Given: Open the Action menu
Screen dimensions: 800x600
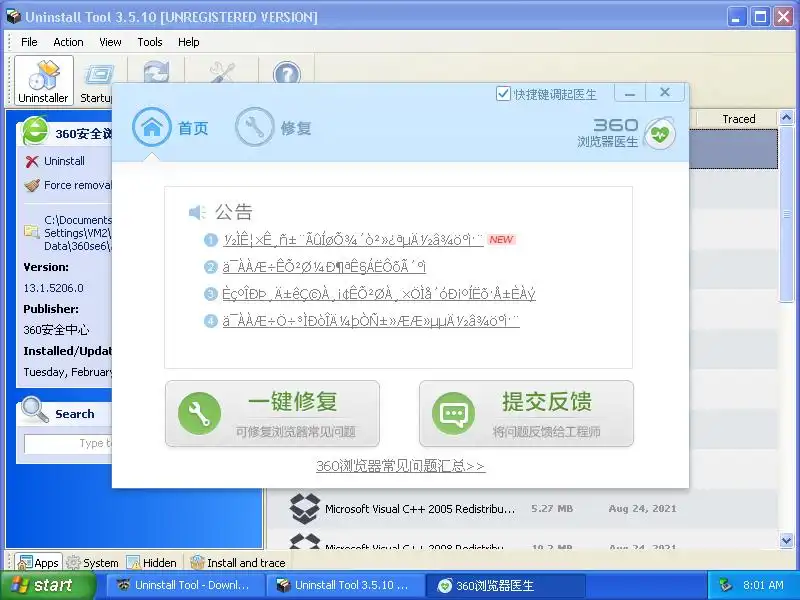Looking at the screenshot, I should tap(68, 42).
